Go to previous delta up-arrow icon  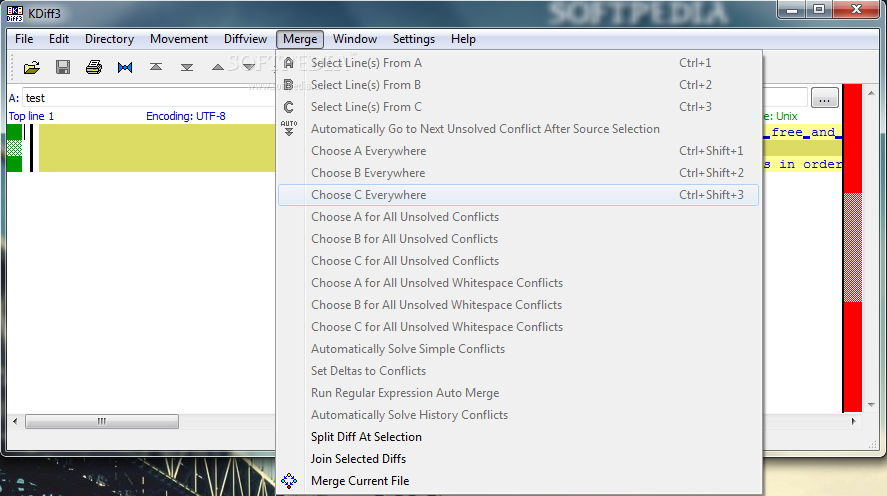tap(218, 67)
